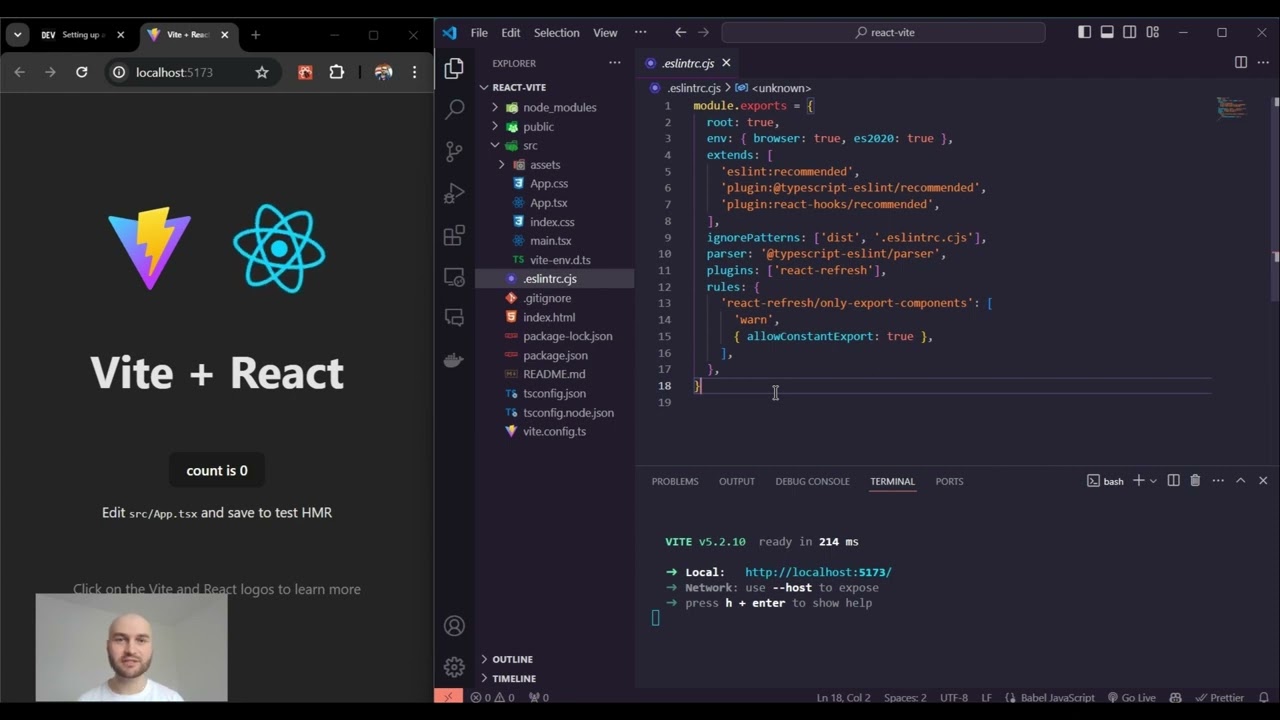Open package.json in the explorer
The image size is (1280, 720).
pyautogui.click(x=555, y=355)
